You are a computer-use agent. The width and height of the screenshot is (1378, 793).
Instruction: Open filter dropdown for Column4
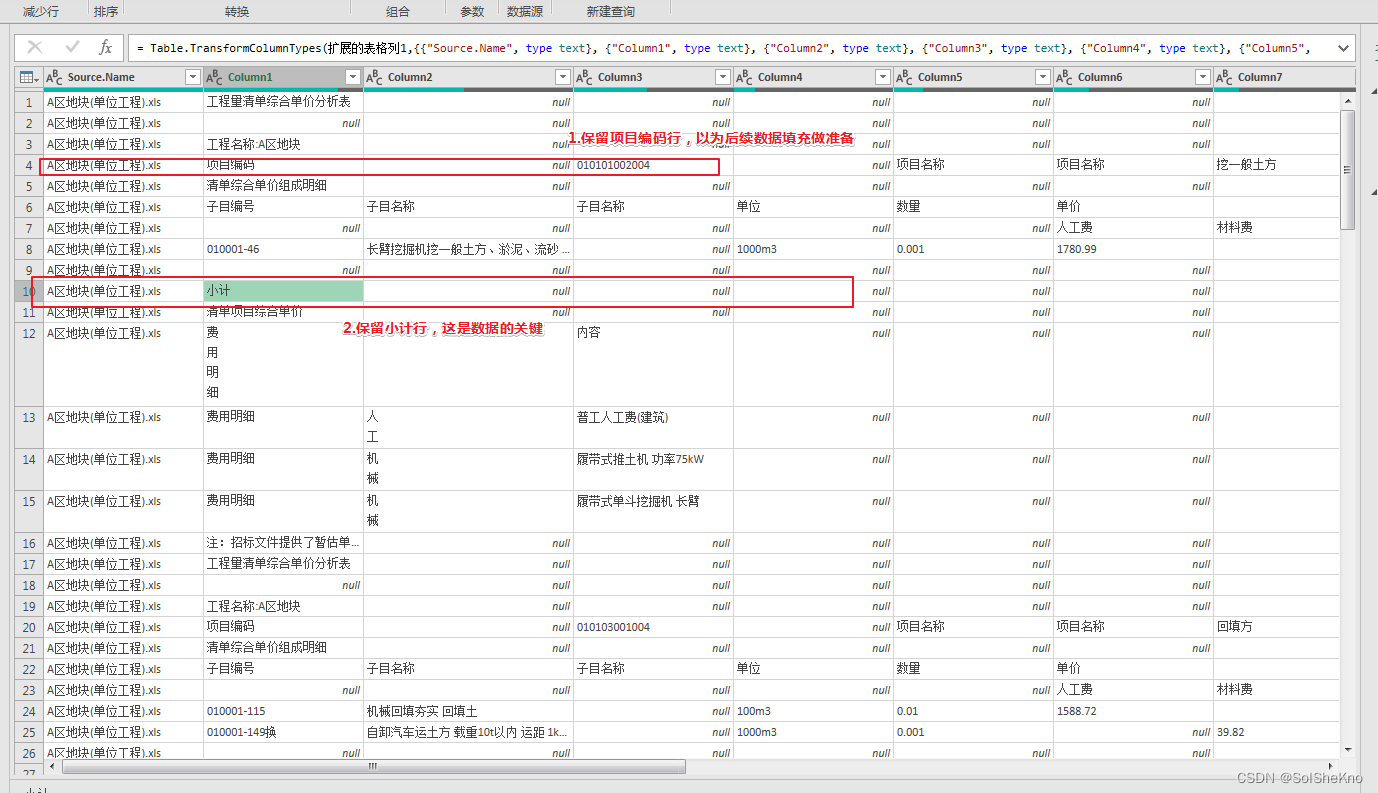point(883,77)
